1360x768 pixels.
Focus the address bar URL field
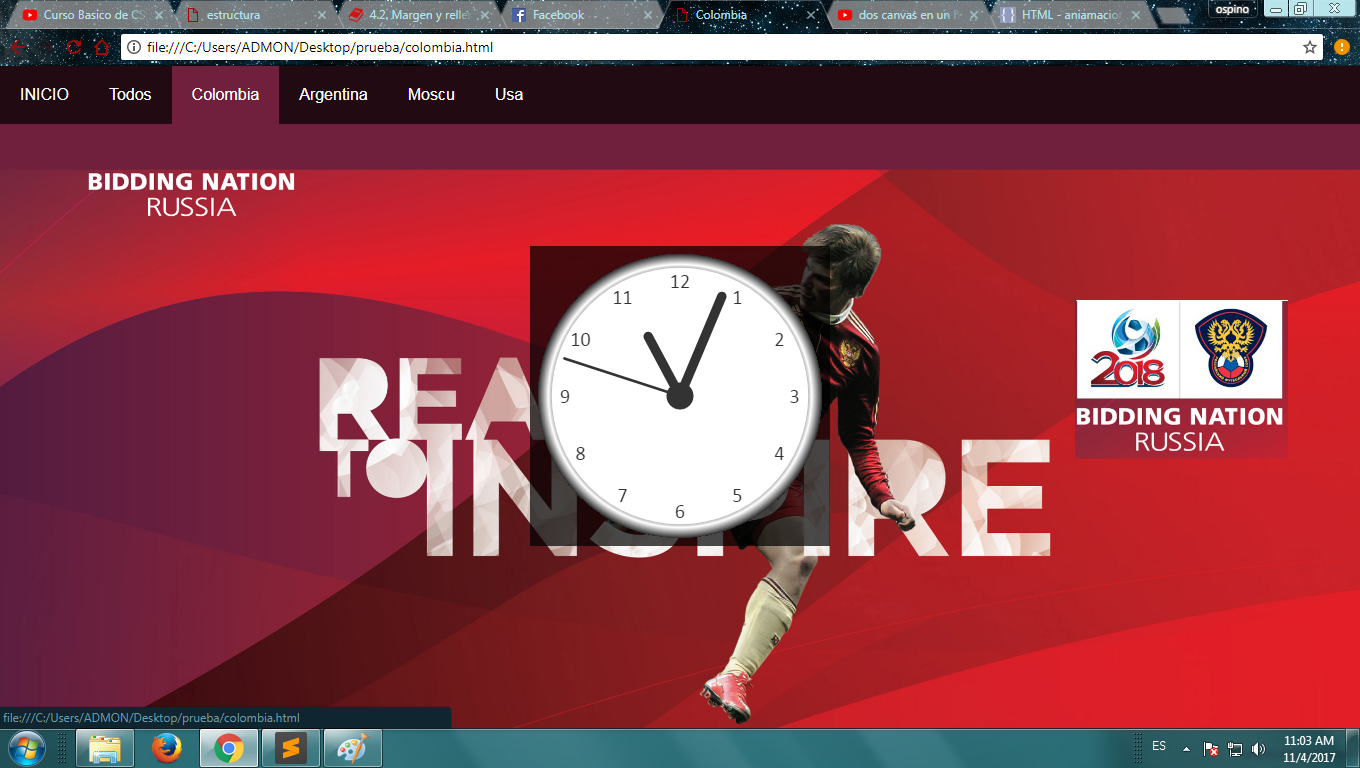720,47
